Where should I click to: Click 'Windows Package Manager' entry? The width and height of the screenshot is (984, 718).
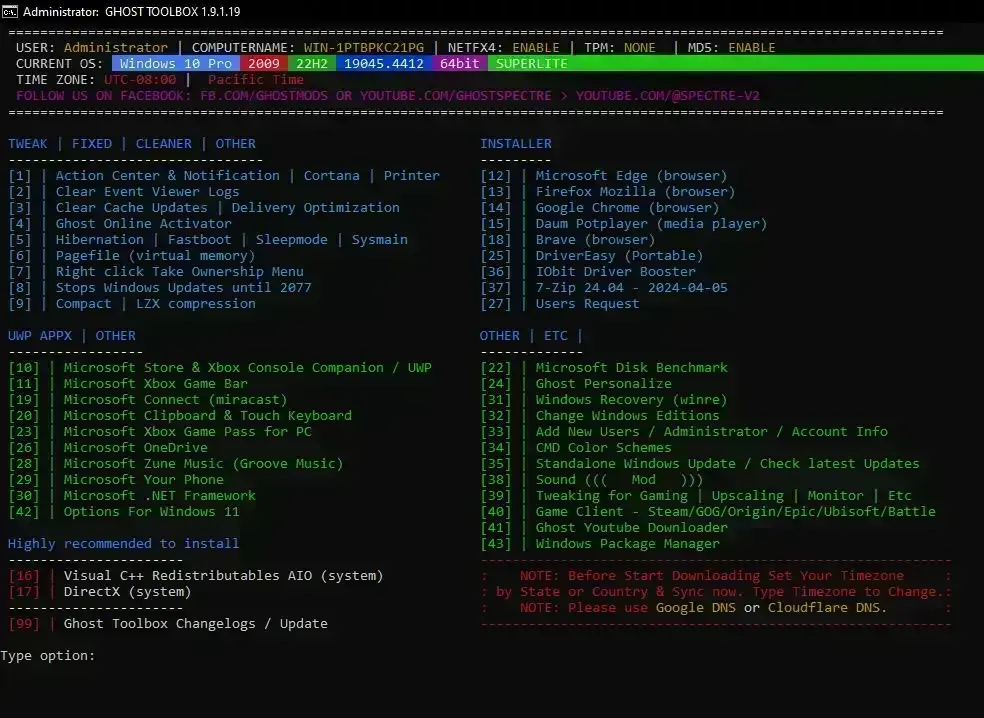[600, 544]
